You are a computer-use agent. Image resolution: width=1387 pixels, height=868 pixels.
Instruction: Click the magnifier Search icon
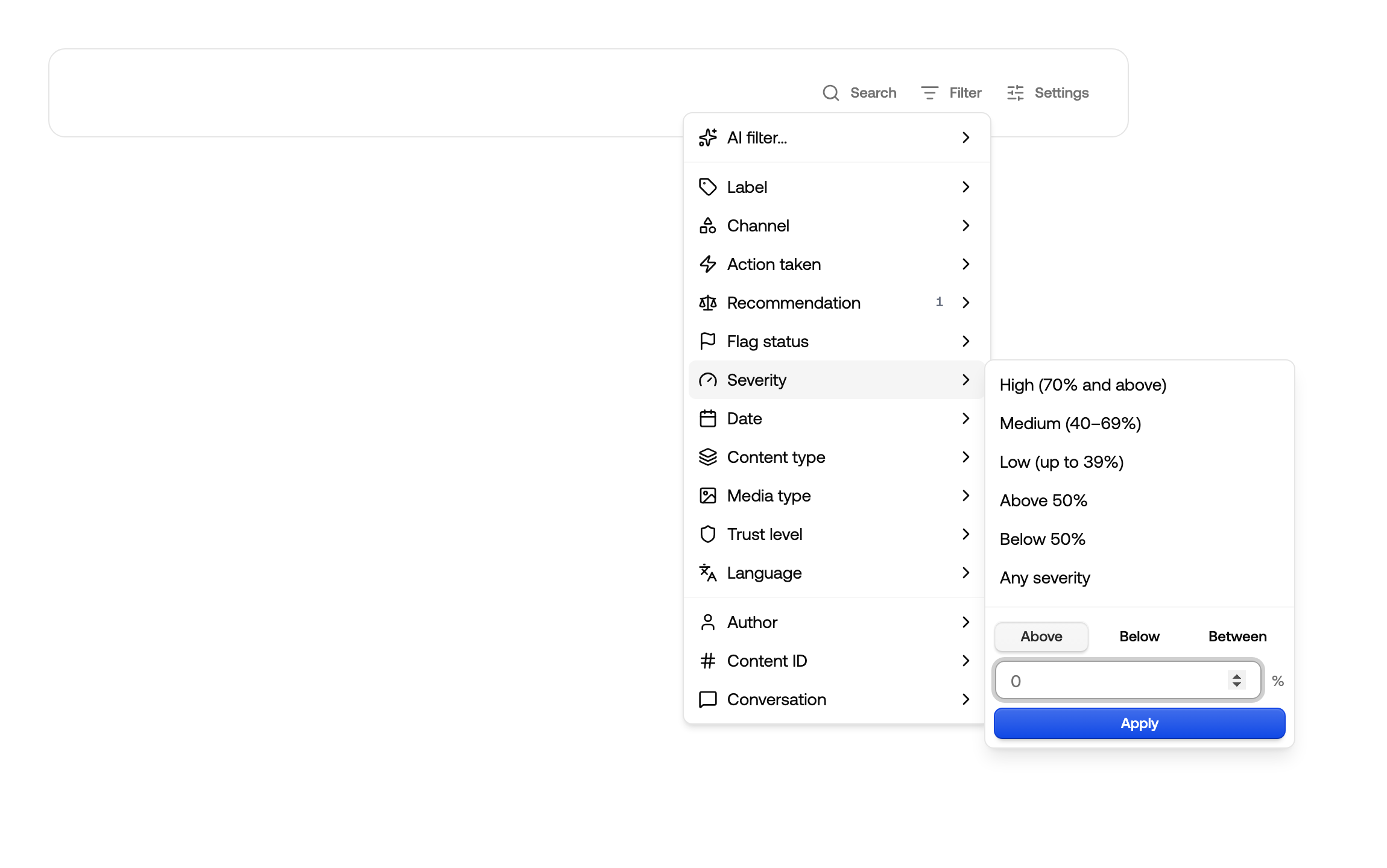[830, 93]
